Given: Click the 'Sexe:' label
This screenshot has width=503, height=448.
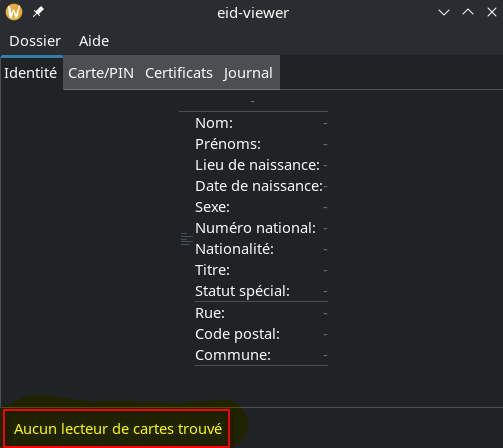Looking at the screenshot, I should pyautogui.click(x=213, y=207).
